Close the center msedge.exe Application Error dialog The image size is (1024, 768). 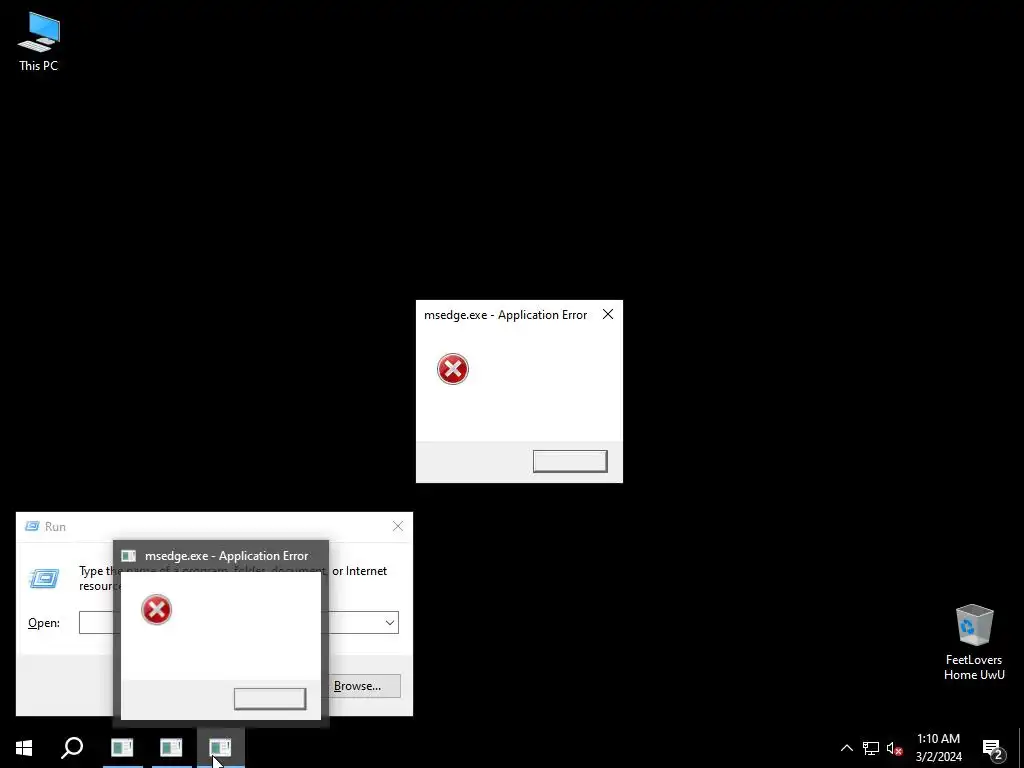(608, 315)
